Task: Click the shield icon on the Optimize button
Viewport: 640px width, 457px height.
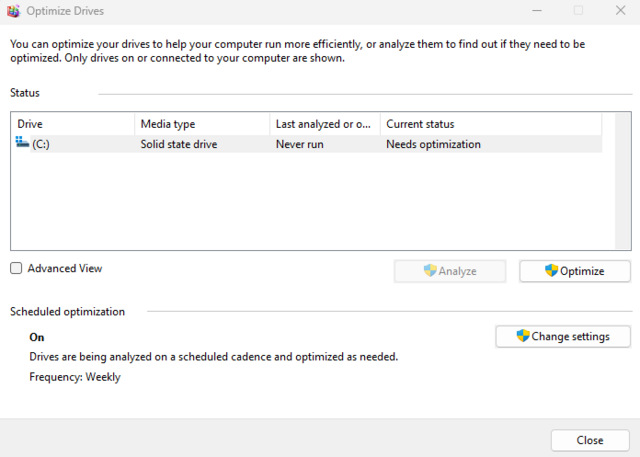Action: pos(551,271)
